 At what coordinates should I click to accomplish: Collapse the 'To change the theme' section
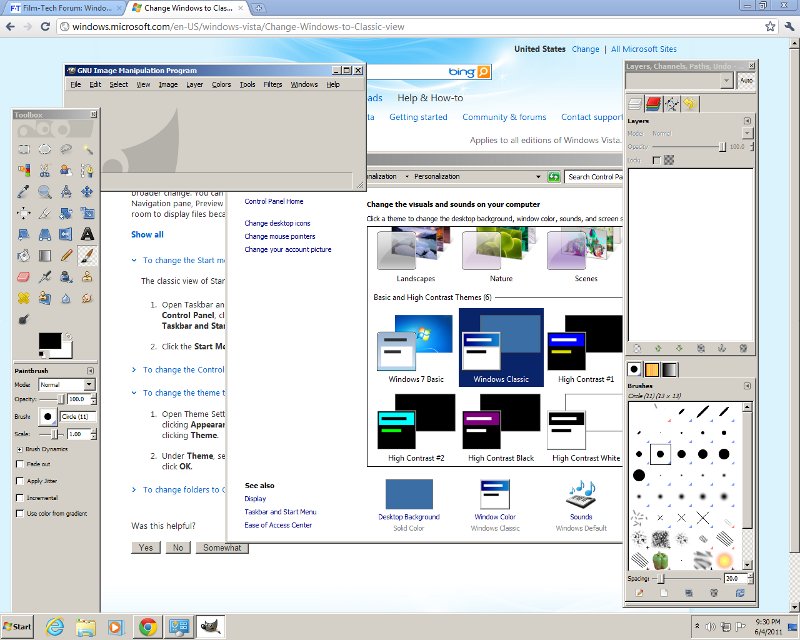[x=134, y=393]
